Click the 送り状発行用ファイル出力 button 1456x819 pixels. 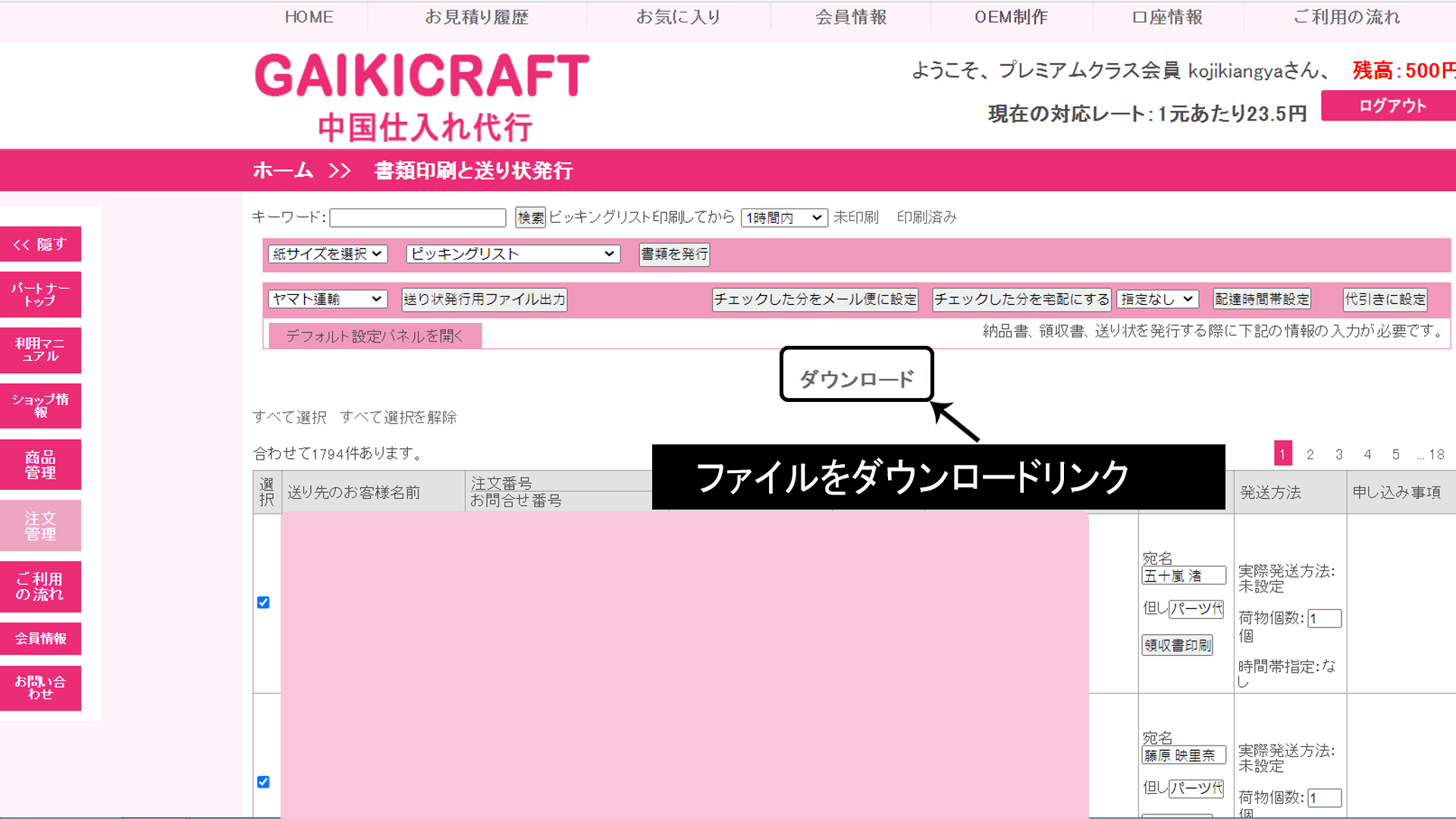coord(484,300)
